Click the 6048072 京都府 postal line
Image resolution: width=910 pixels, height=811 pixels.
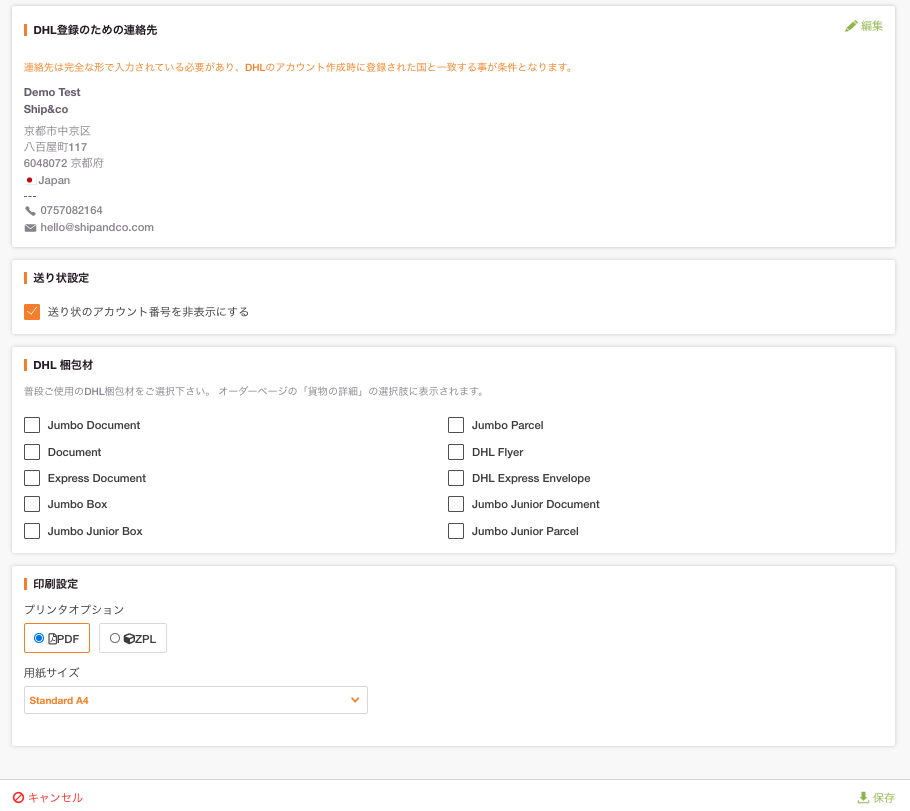point(63,163)
